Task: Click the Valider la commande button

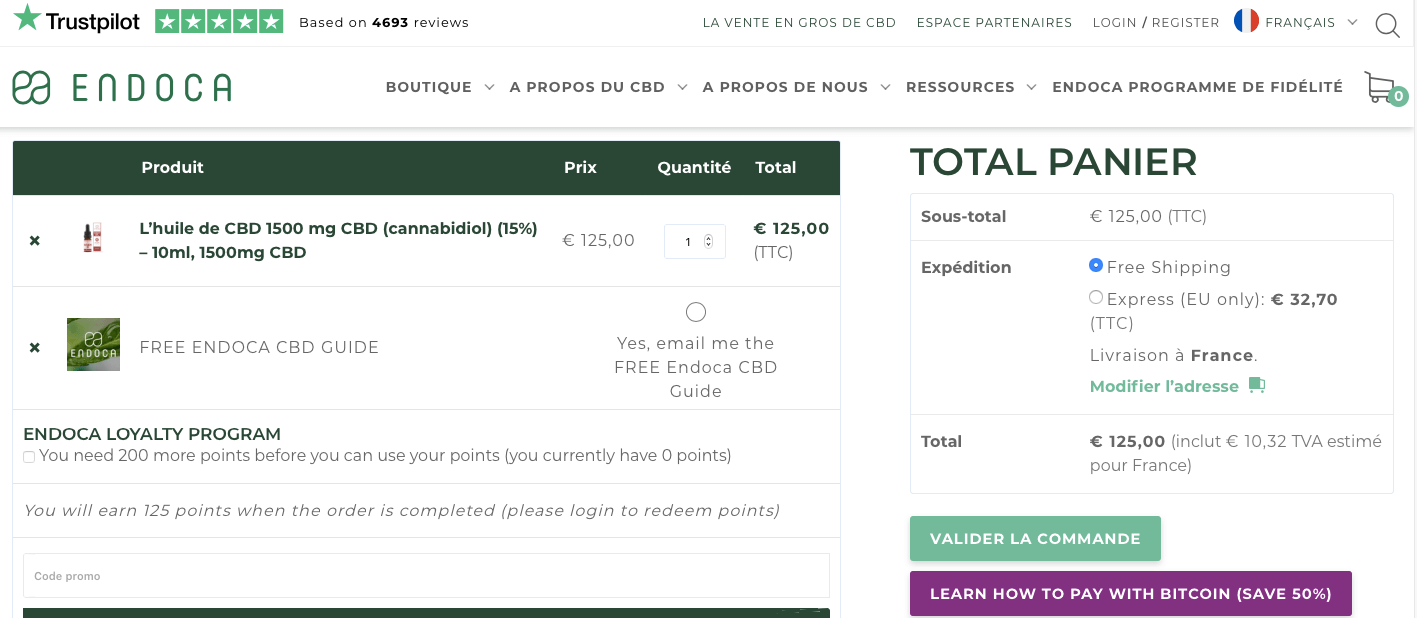Action: (x=1035, y=539)
